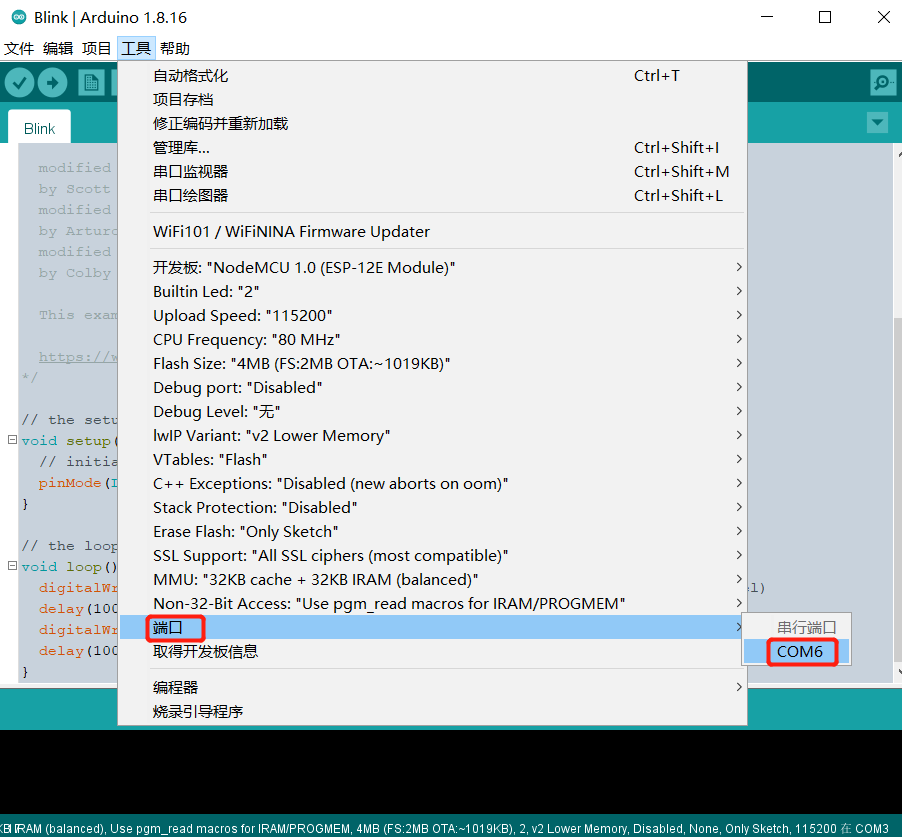Expand the MMU cache submenu
The width and height of the screenshot is (902, 837).
pos(433,580)
